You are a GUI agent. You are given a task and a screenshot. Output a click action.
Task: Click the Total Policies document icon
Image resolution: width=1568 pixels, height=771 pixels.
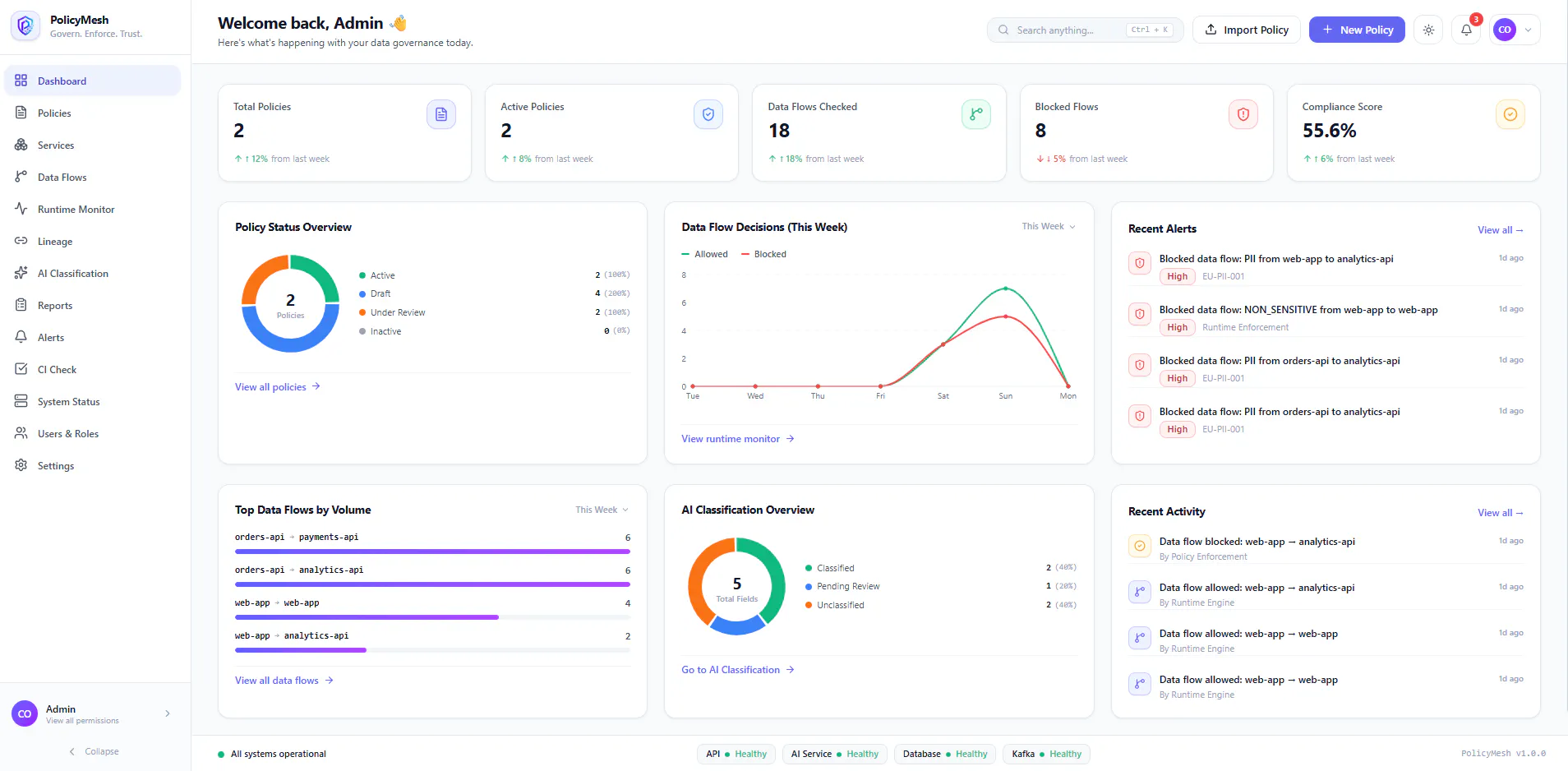pyautogui.click(x=441, y=114)
